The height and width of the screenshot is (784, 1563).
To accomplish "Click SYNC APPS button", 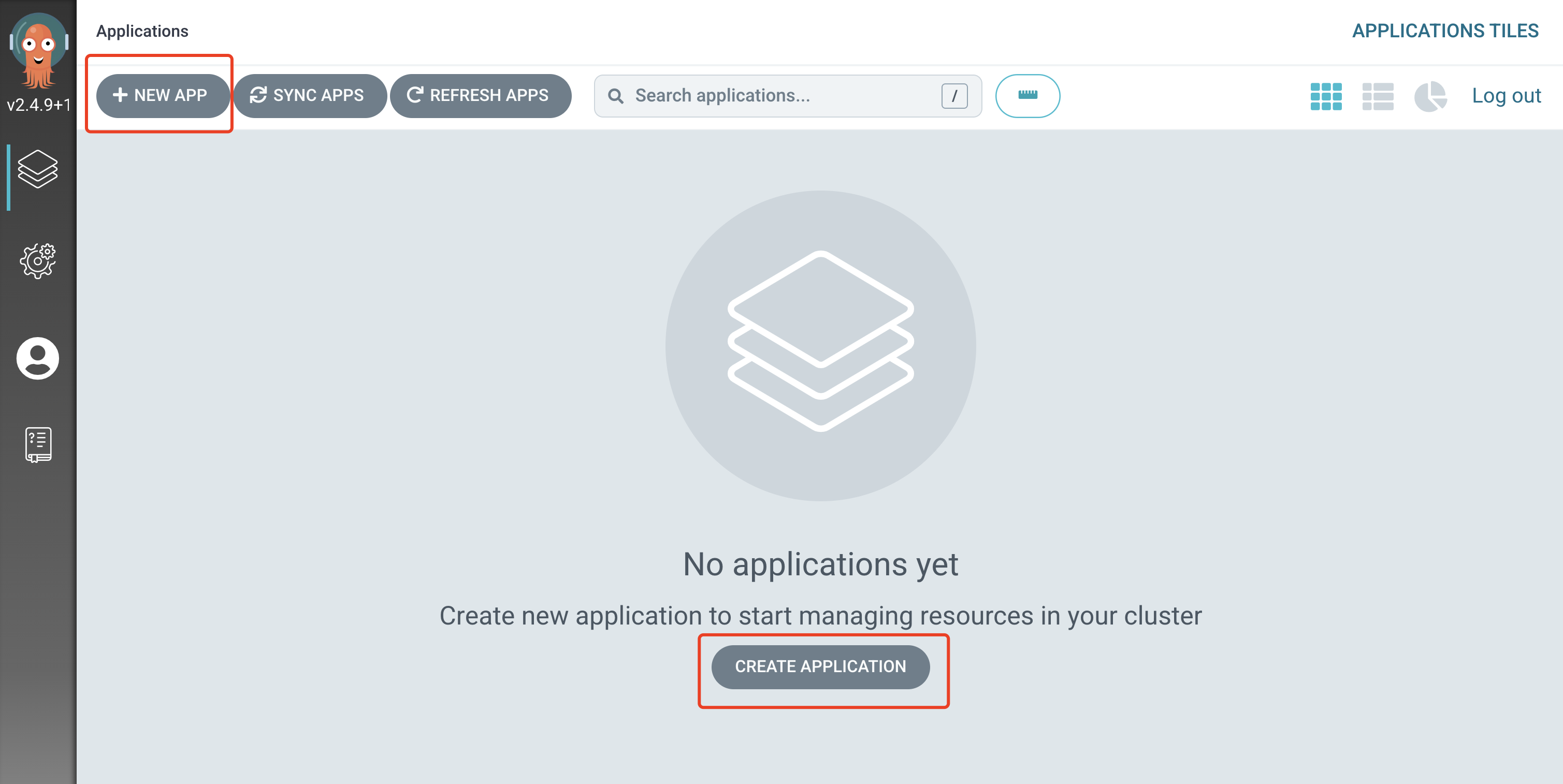I will click(310, 95).
